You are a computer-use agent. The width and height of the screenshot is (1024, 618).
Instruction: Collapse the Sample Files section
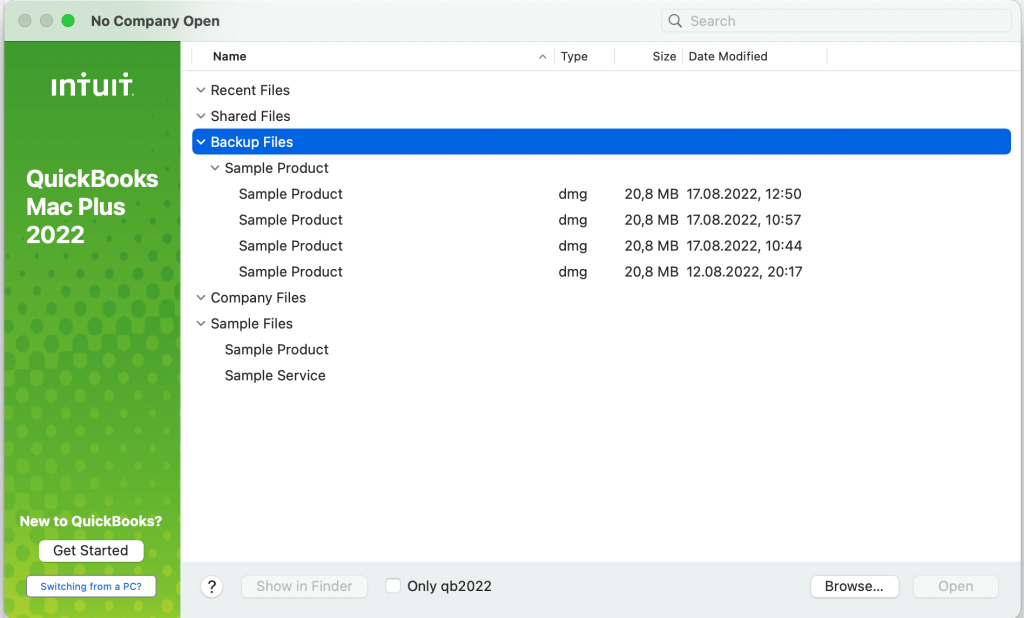tap(199, 323)
